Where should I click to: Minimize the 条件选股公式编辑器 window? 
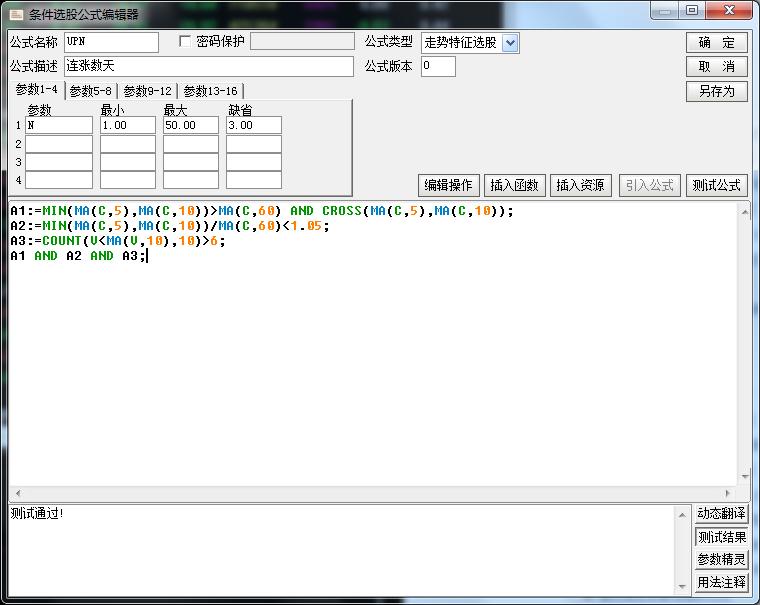665,11
